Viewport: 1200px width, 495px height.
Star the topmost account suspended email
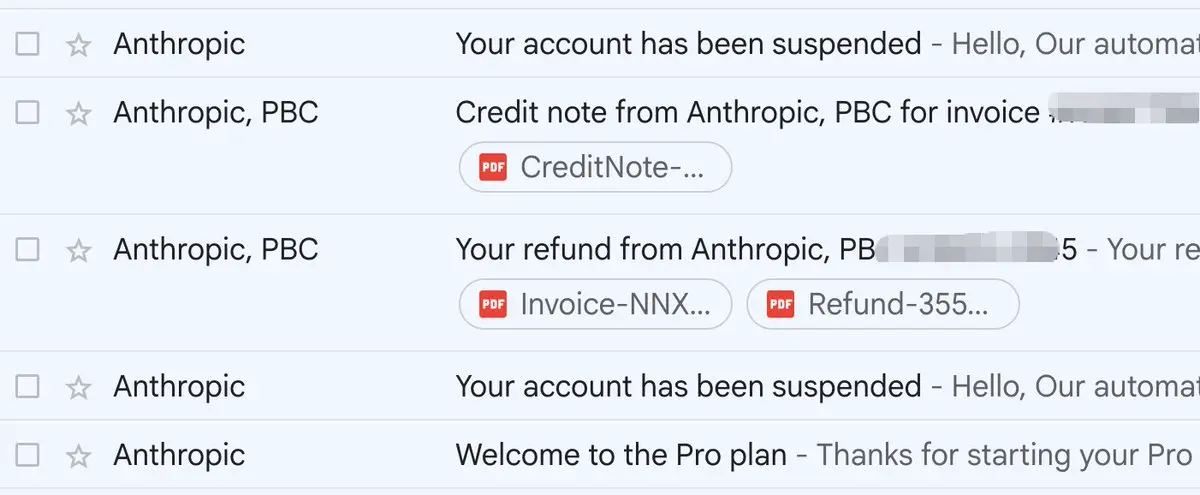78,44
